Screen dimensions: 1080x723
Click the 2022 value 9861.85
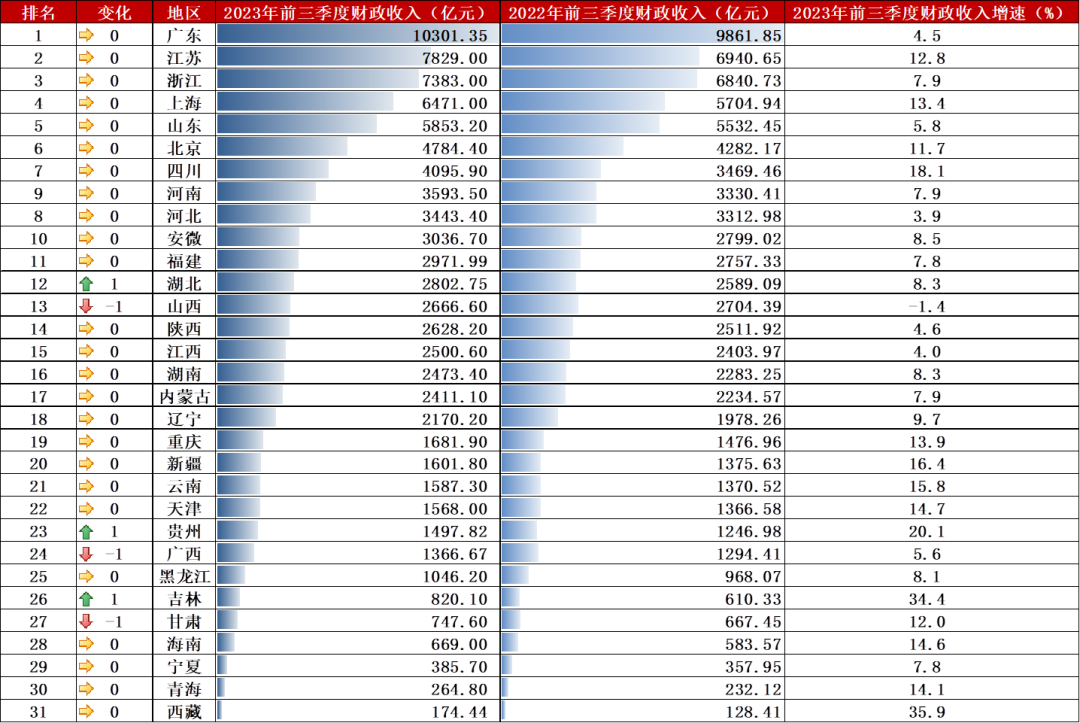tap(749, 36)
